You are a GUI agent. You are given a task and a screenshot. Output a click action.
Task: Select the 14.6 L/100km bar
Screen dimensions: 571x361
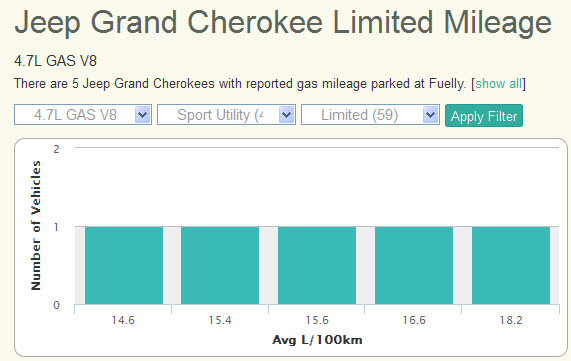124,265
